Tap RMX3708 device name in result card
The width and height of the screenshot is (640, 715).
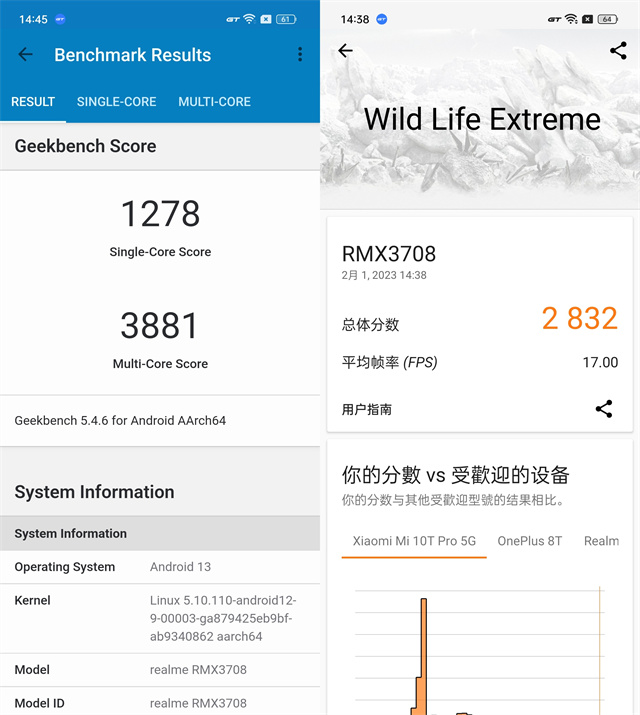click(389, 254)
